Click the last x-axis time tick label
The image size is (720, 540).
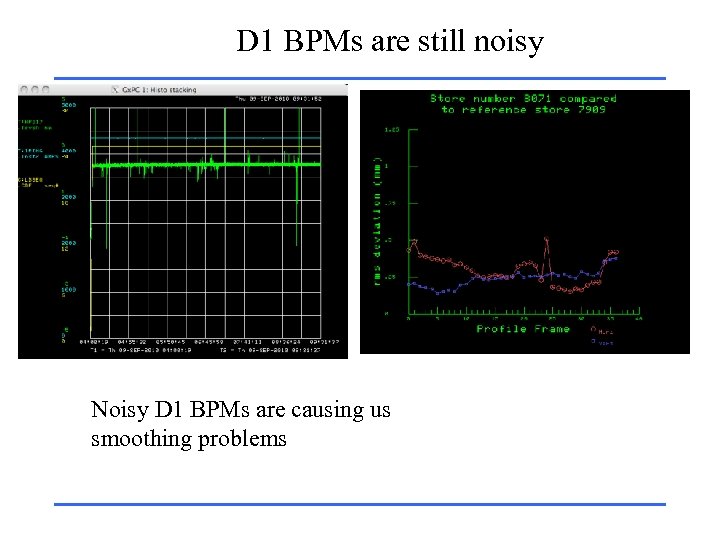(325, 342)
